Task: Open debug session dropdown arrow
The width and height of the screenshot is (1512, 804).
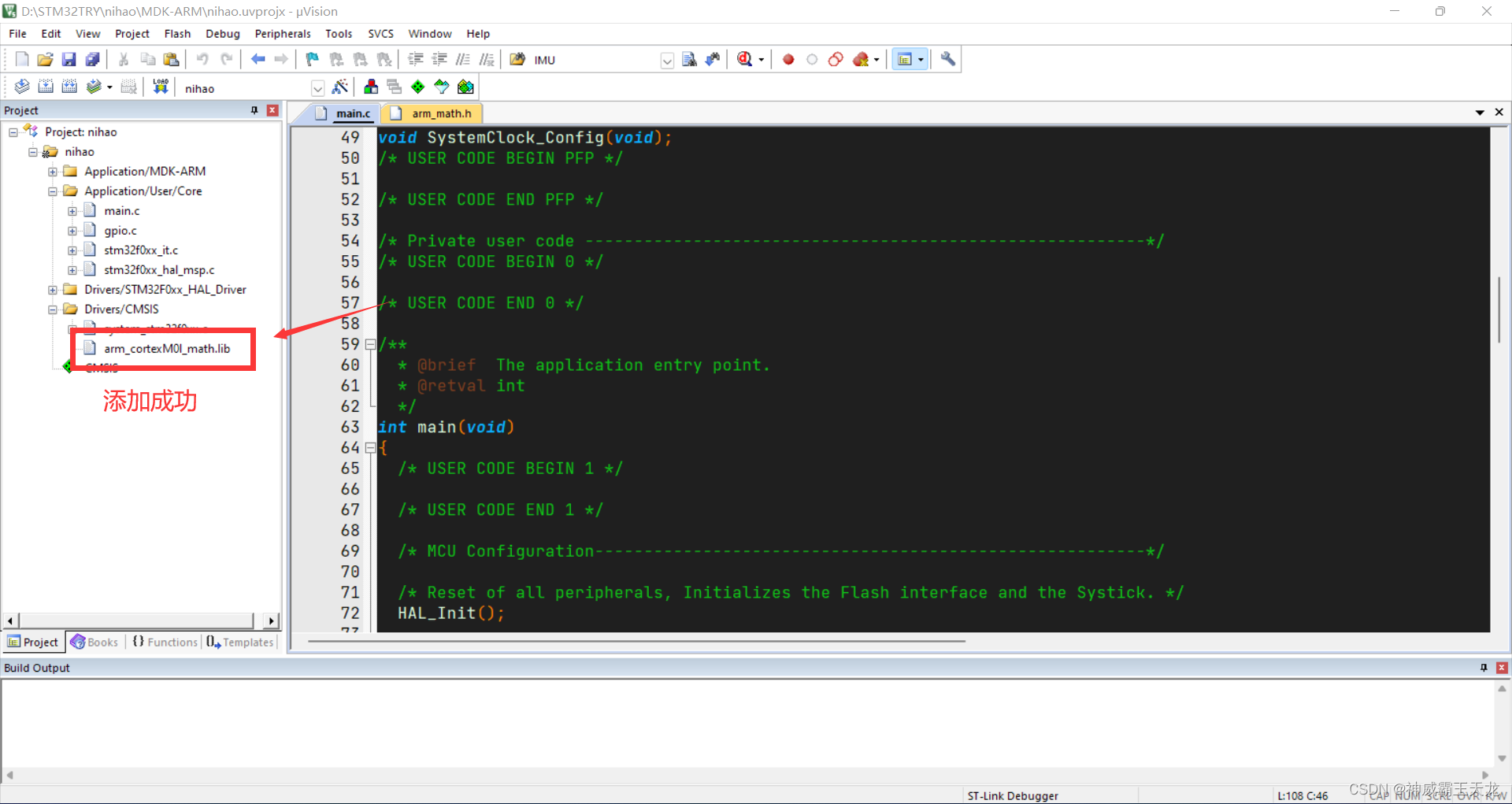Action: point(762,60)
